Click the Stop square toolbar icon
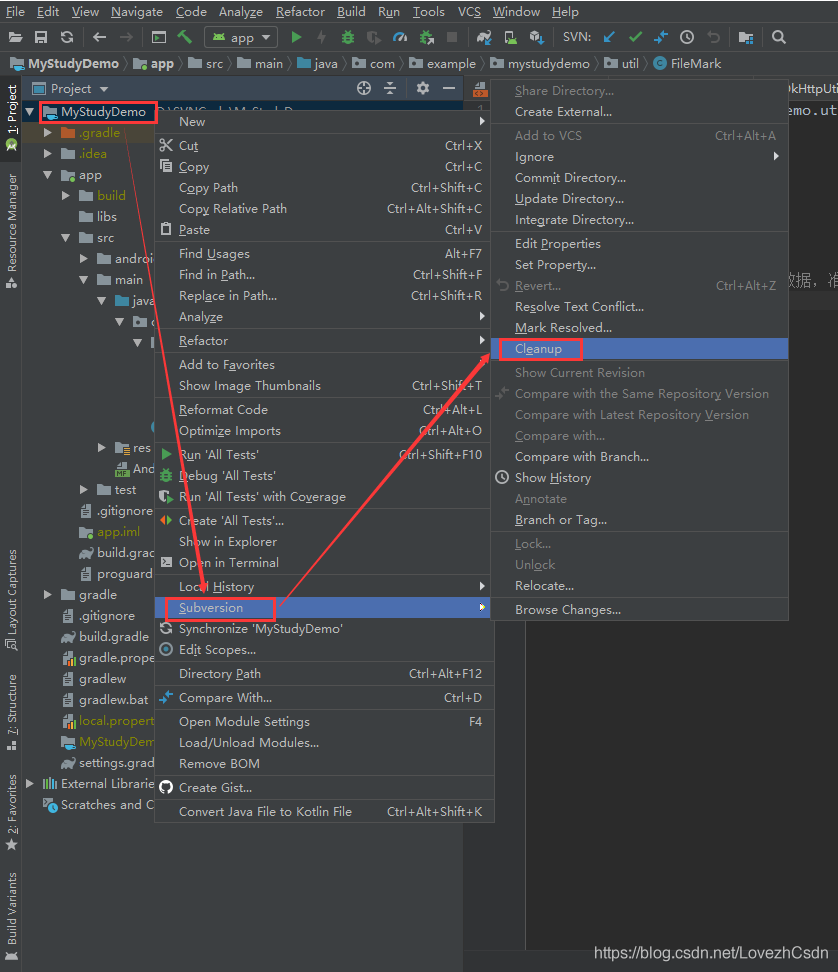 [452, 37]
